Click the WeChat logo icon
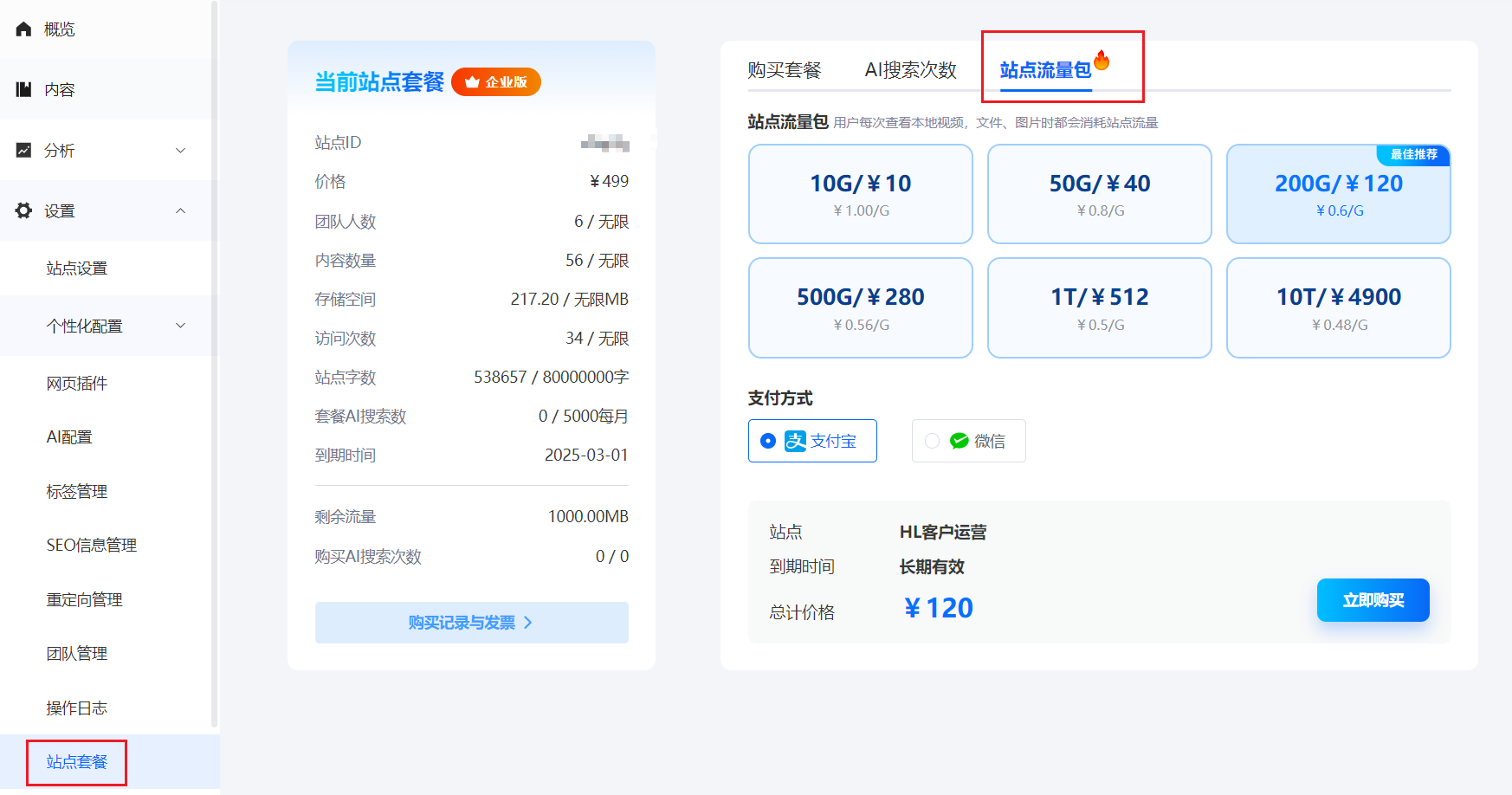The width and height of the screenshot is (1512, 795). (x=959, y=441)
